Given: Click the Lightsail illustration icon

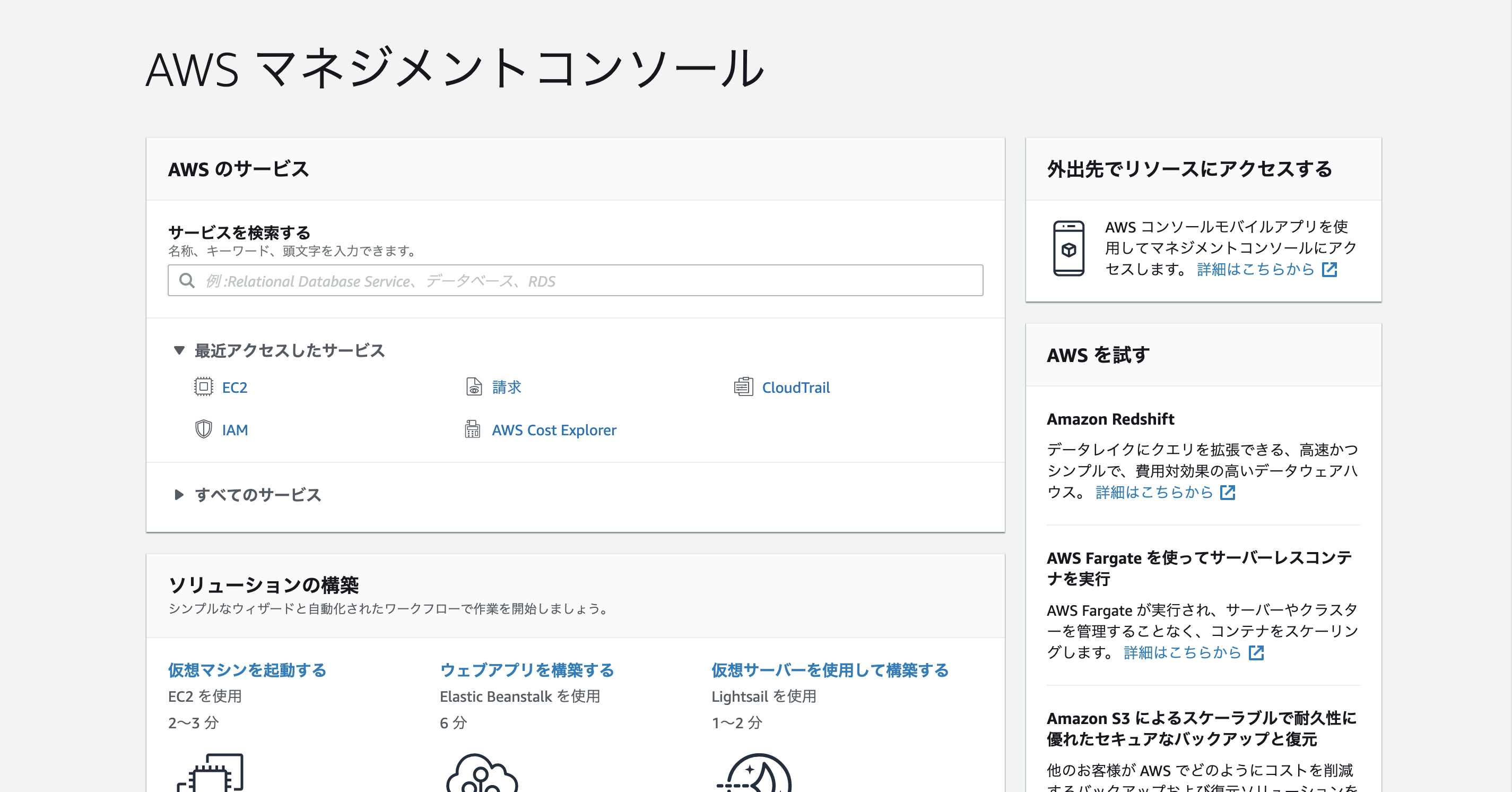Looking at the screenshot, I should 754,772.
